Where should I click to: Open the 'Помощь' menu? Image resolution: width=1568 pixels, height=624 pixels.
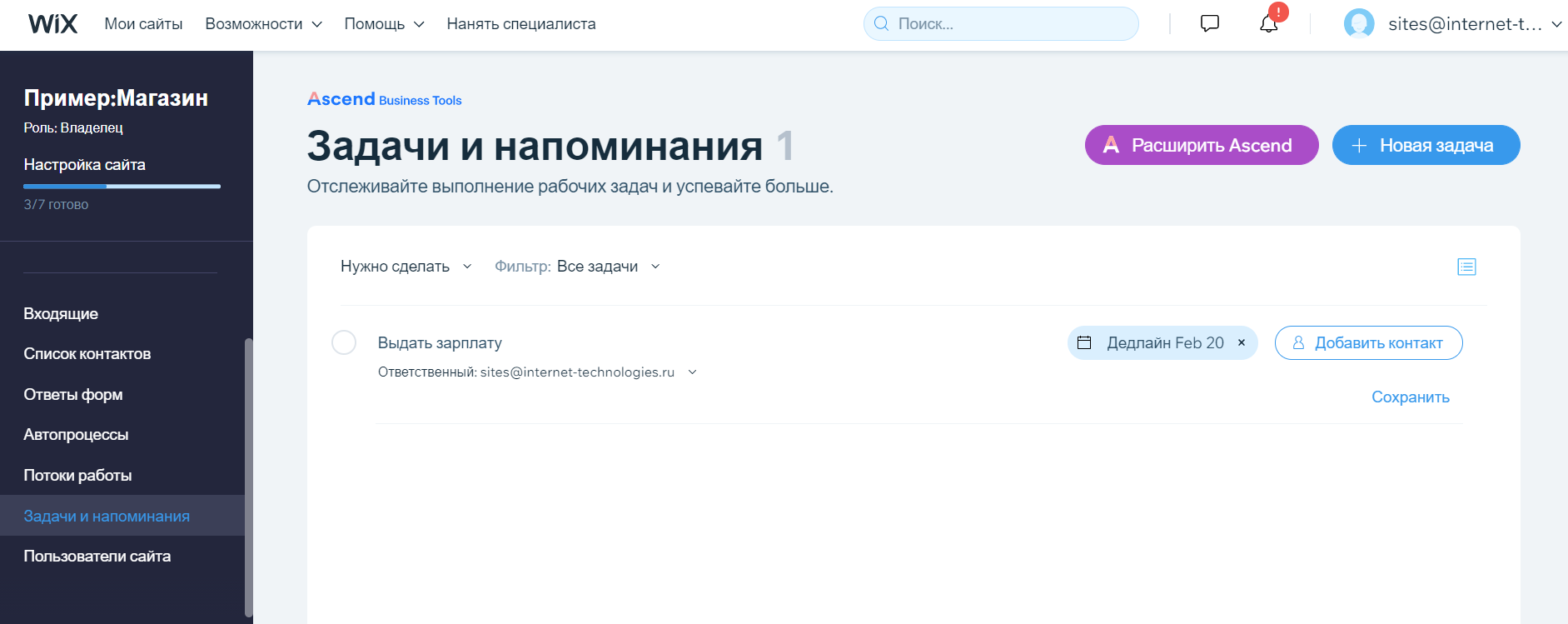pos(384,24)
